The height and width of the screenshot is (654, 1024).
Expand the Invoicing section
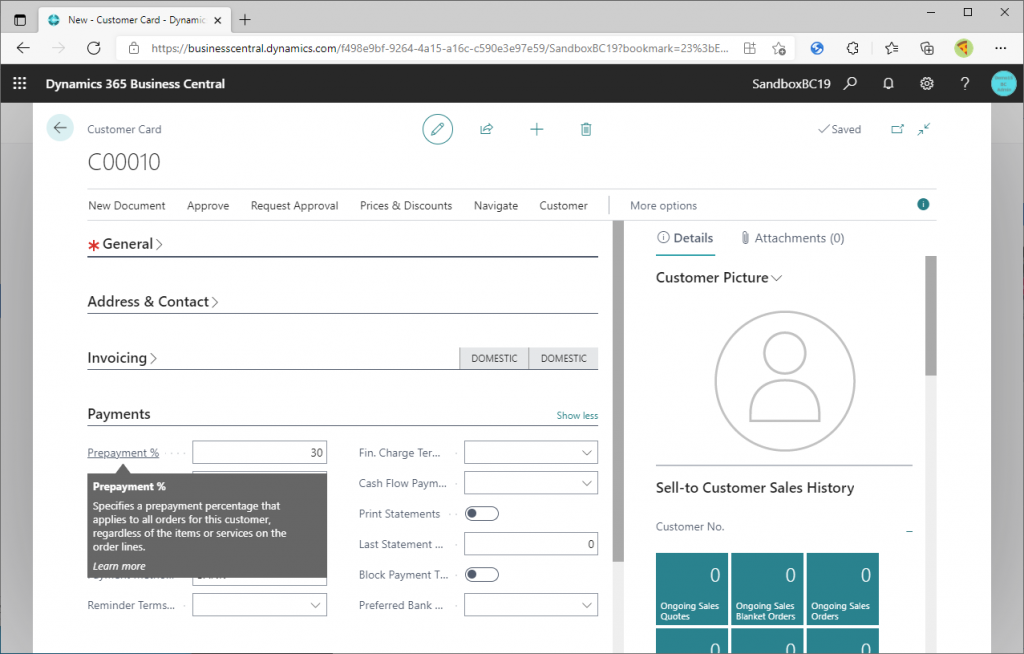[122, 358]
